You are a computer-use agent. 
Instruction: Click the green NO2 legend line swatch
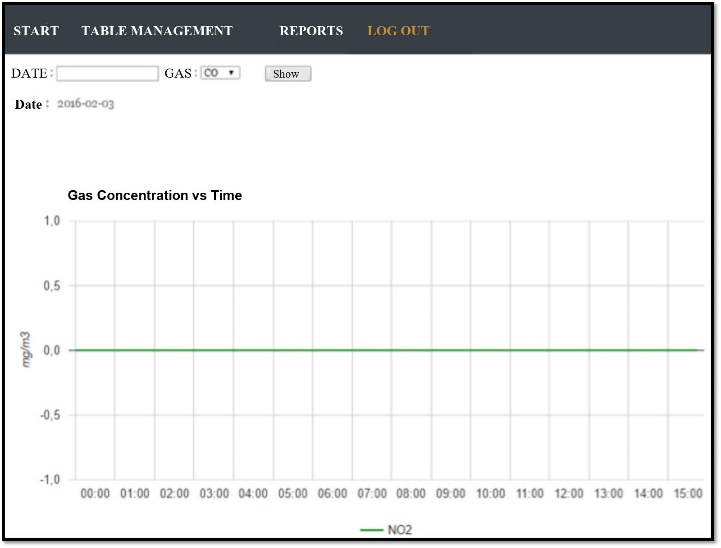pos(371,530)
